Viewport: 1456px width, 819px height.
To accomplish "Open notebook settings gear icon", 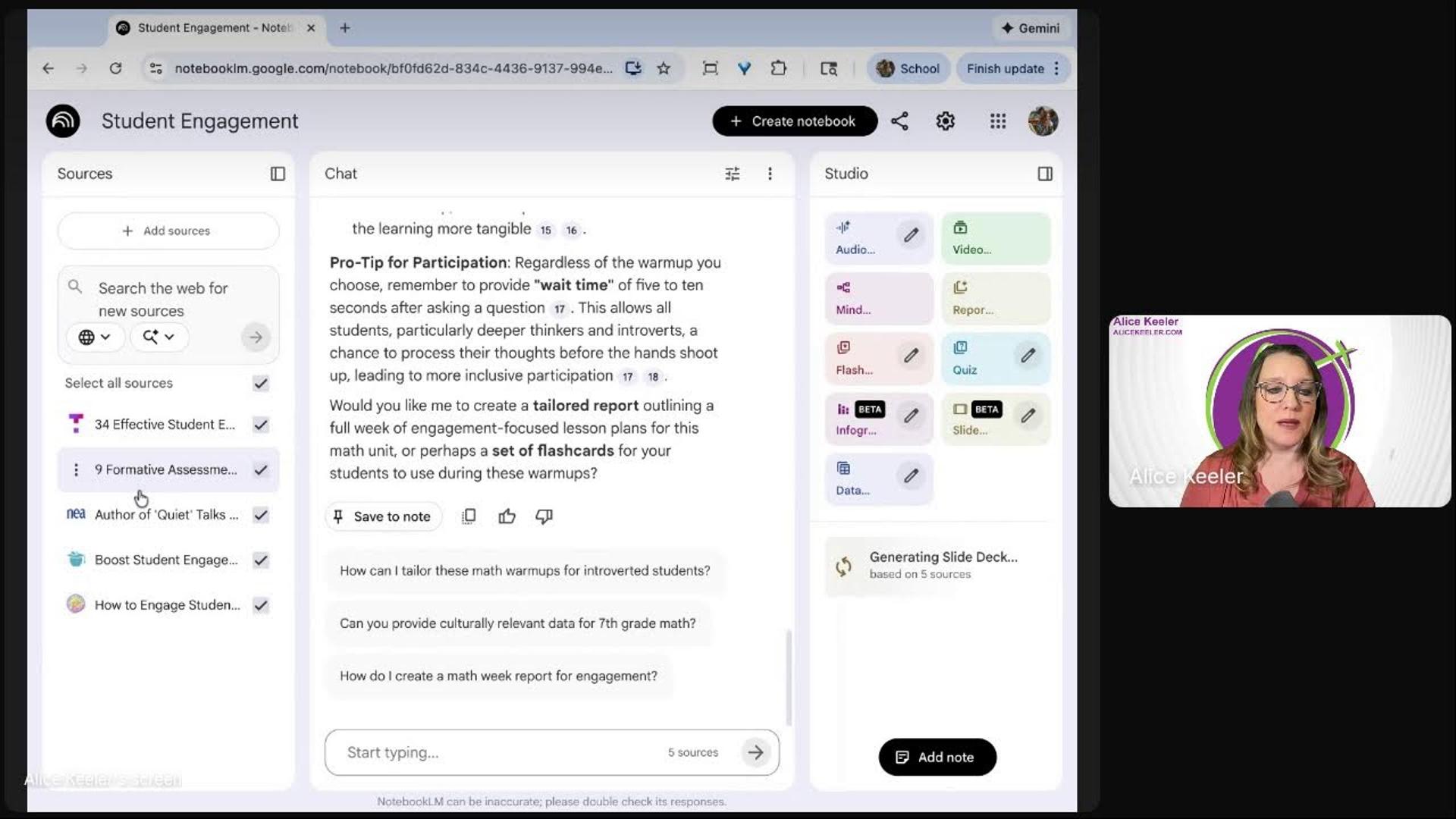I will click(x=945, y=121).
